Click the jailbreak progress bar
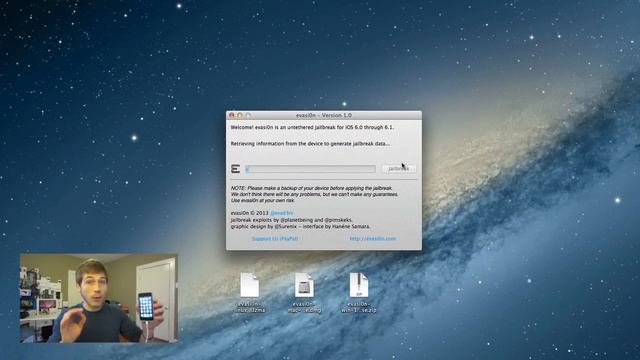Image resolution: width=640 pixels, height=360 pixels. (310, 169)
